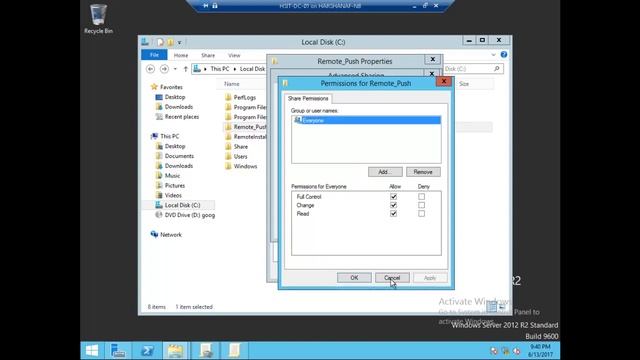Open the File ribbon tab
640x360 pixels.
tap(154, 55)
